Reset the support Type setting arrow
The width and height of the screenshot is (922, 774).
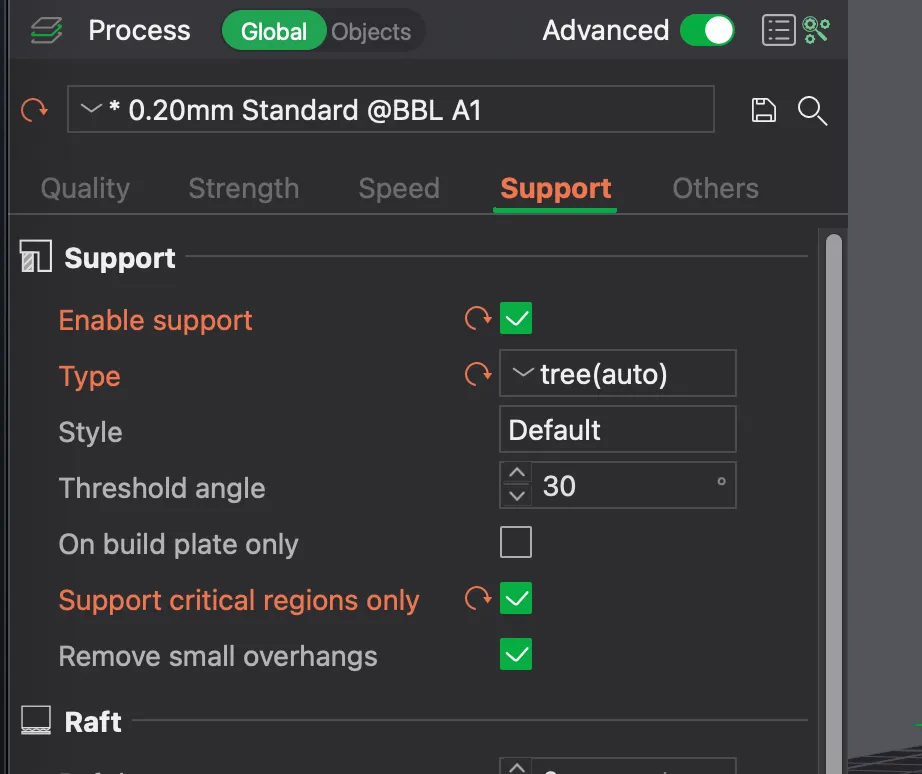477,373
